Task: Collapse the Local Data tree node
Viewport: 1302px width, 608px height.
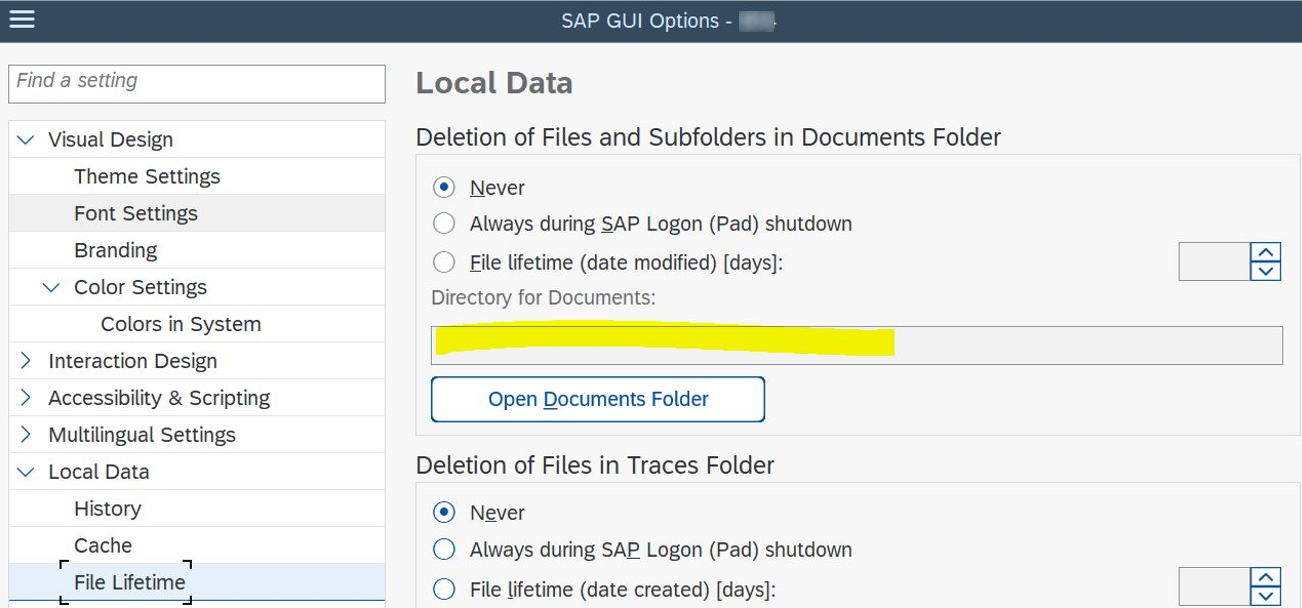Action: (x=26, y=472)
